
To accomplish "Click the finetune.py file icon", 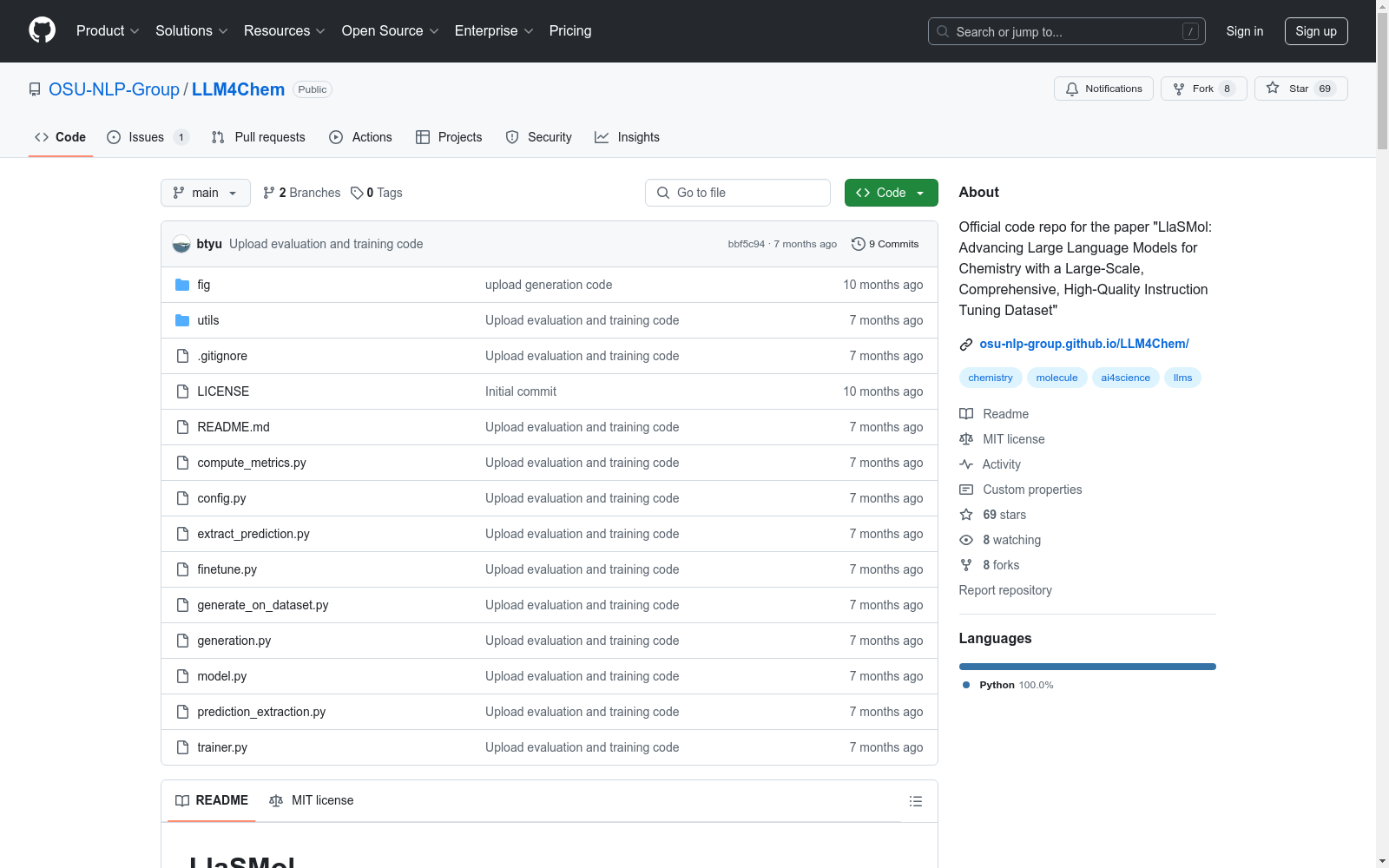I will (x=182, y=569).
